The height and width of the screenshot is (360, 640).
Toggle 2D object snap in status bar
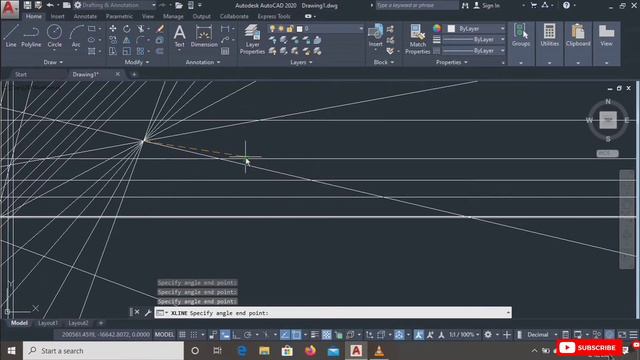(x=296, y=335)
